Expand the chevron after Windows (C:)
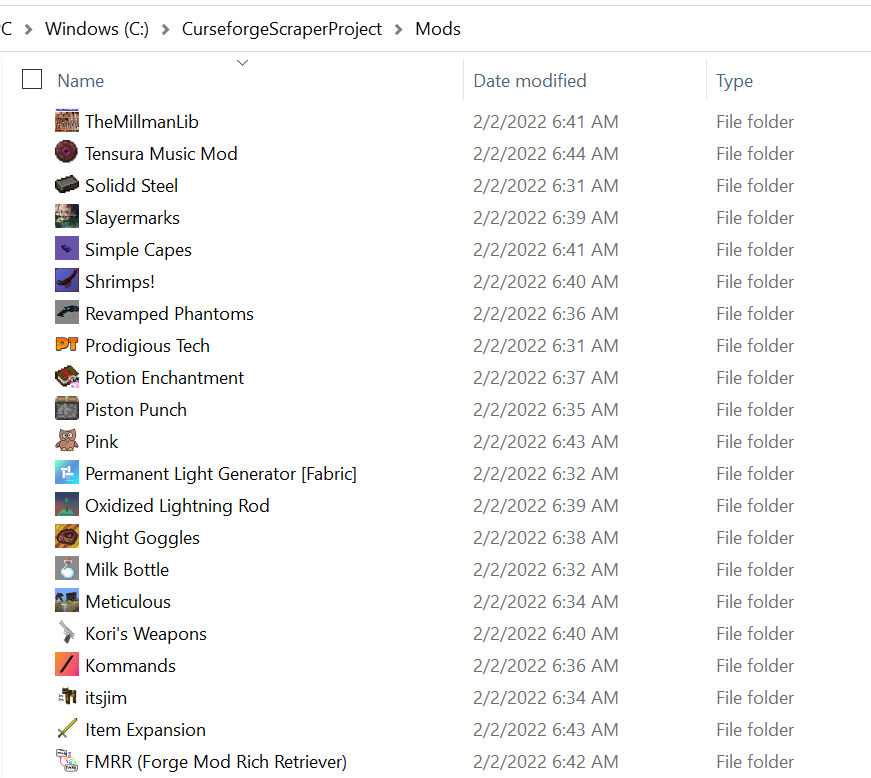 [x=166, y=29]
